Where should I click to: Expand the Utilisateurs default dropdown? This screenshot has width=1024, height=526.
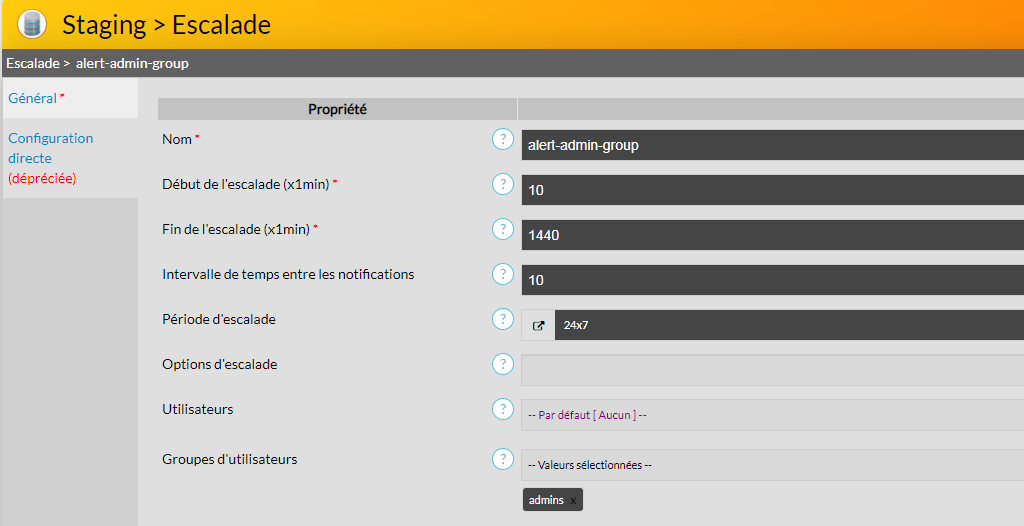point(772,415)
